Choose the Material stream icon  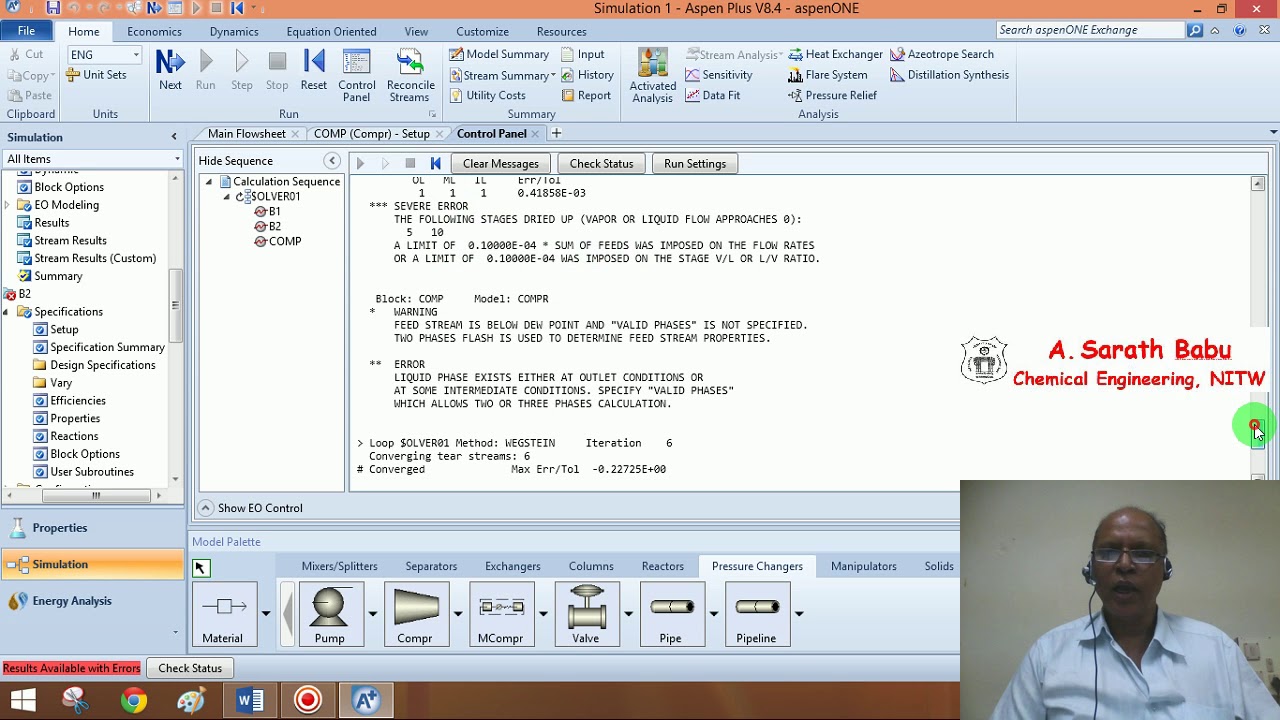click(223, 614)
